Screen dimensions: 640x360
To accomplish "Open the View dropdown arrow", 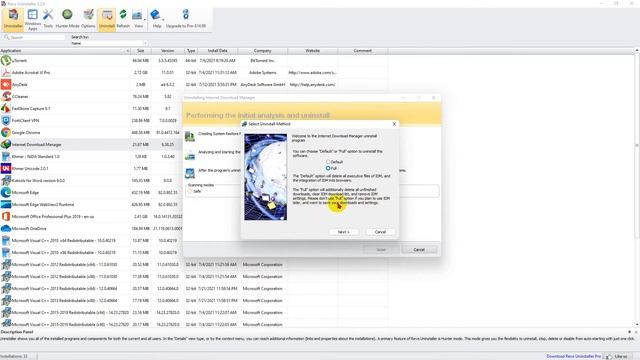I will pyautogui.click(x=145, y=20).
